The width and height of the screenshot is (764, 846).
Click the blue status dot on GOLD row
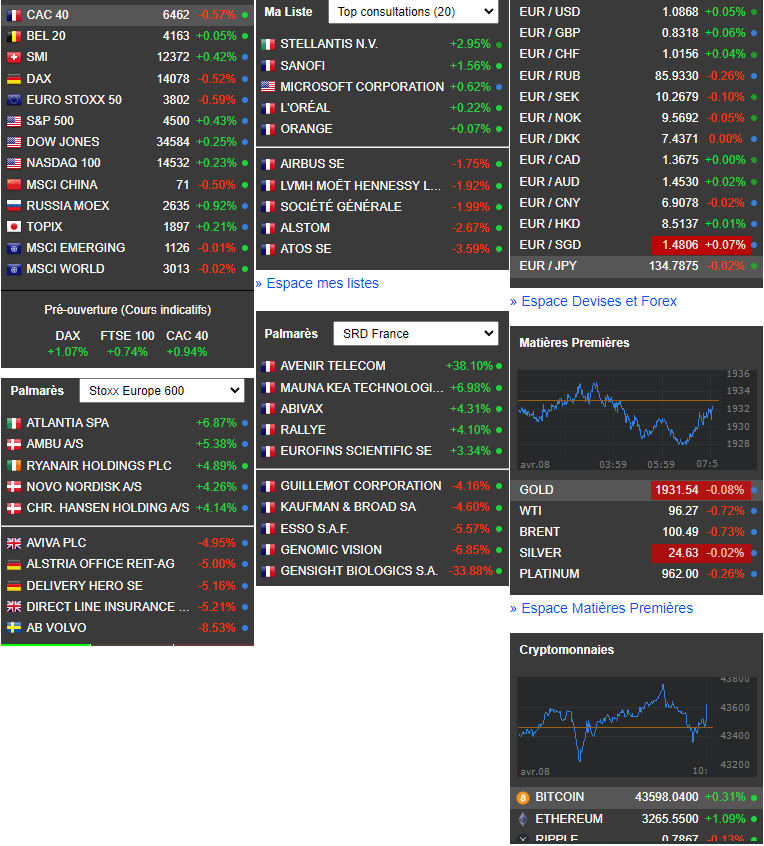coord(754,490)
